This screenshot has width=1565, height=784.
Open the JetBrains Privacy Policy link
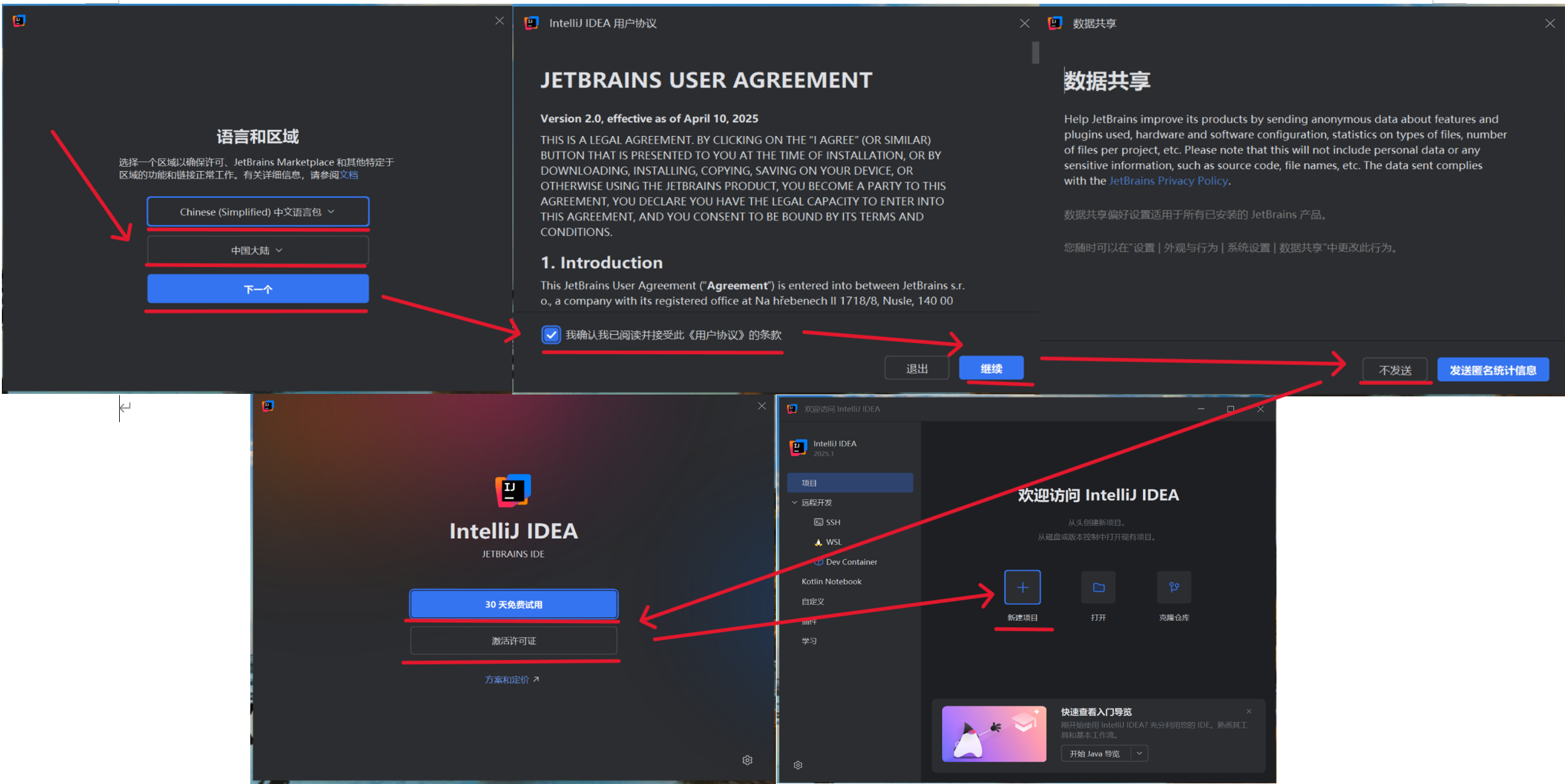coord(1167,181)
